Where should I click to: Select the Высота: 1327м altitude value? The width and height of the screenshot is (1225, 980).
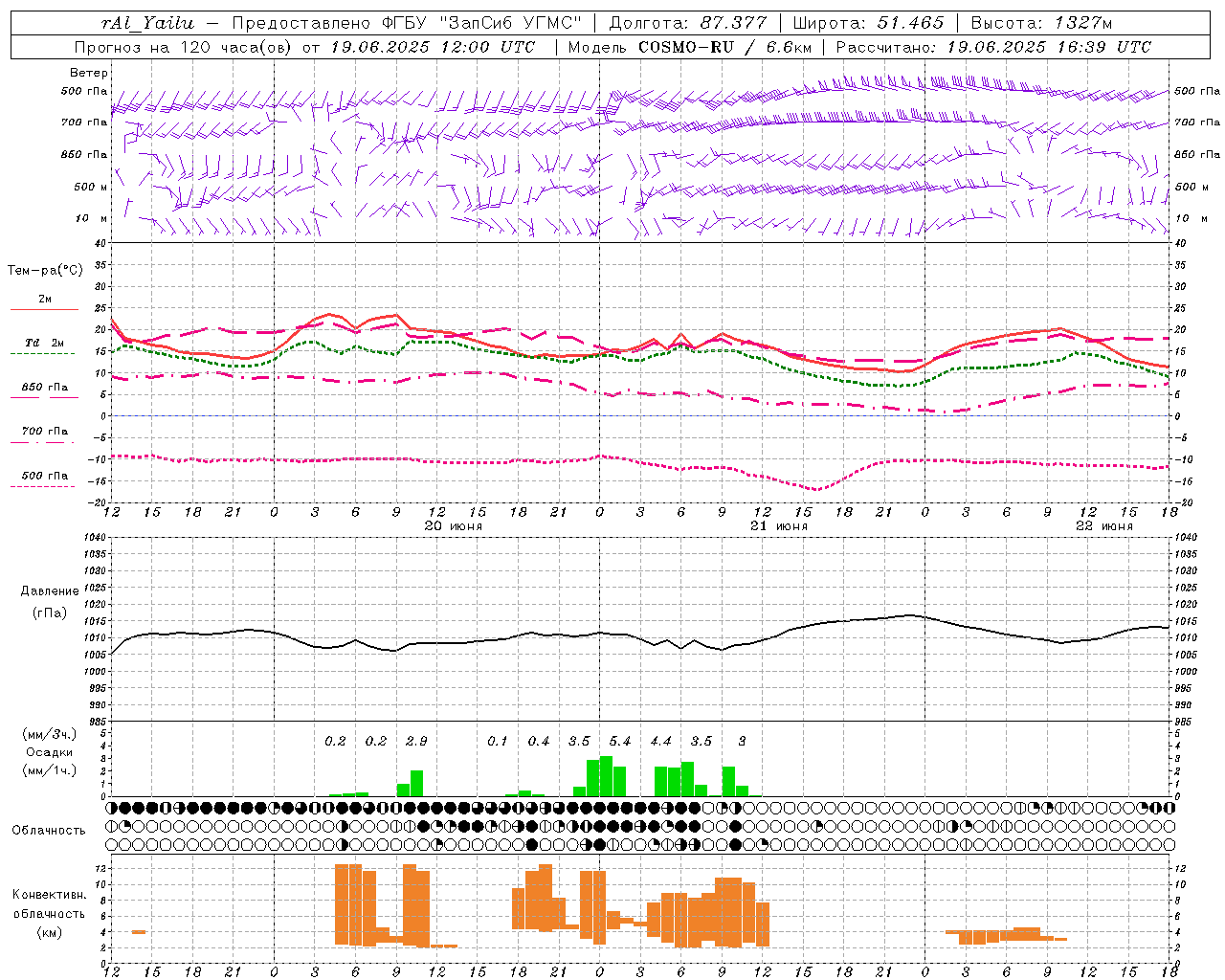(x=1040, y=23)
